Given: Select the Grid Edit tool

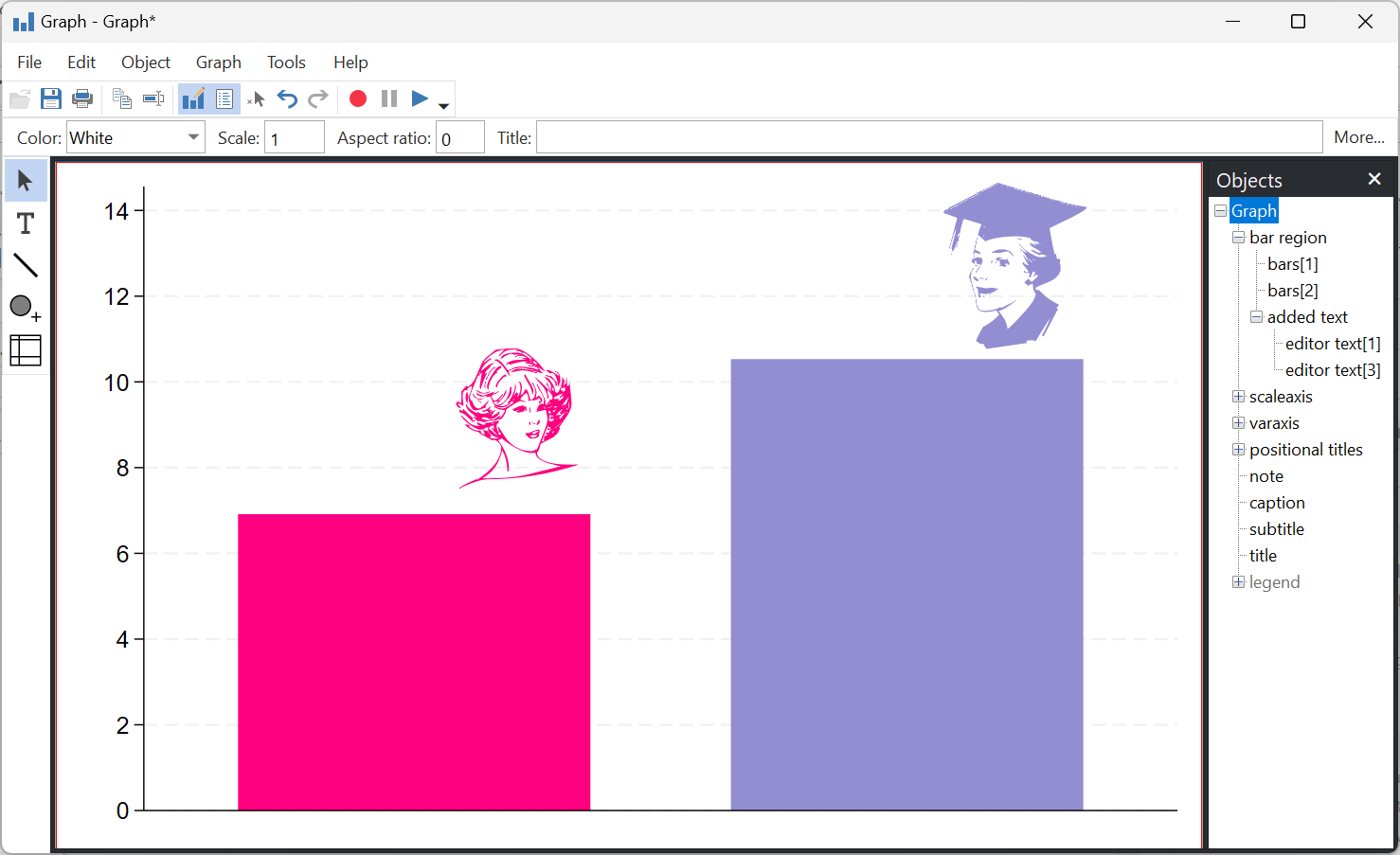Looking at the screenshot, I should (26, 350).
